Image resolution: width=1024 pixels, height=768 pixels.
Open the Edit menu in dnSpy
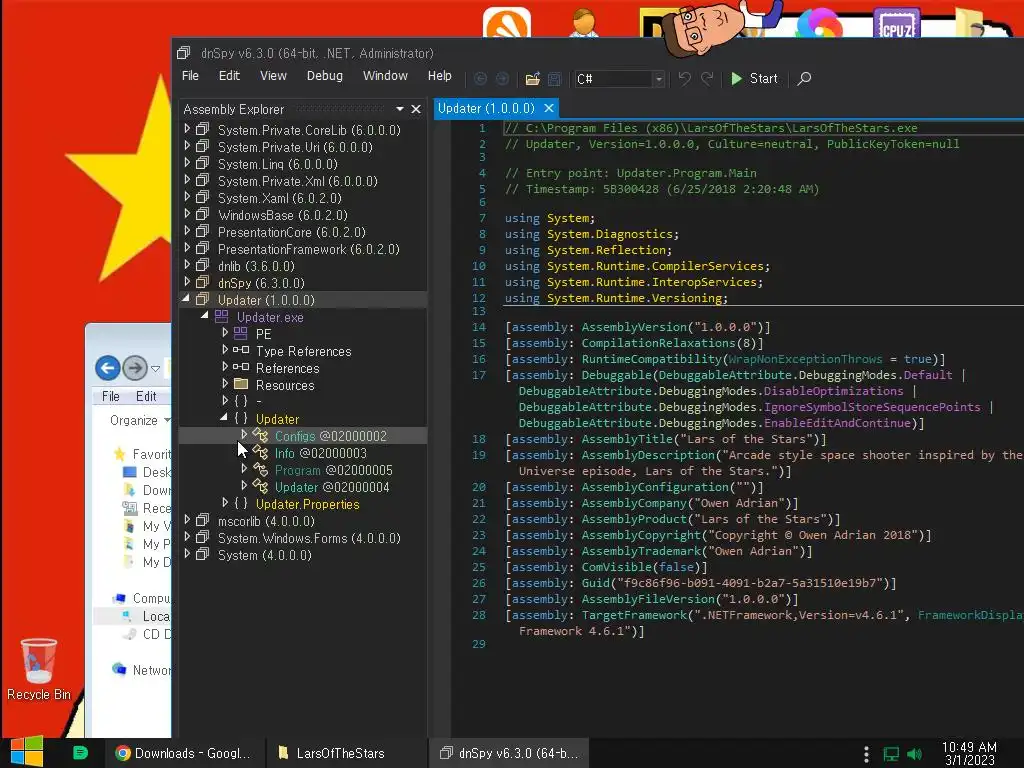coord(229,76)
